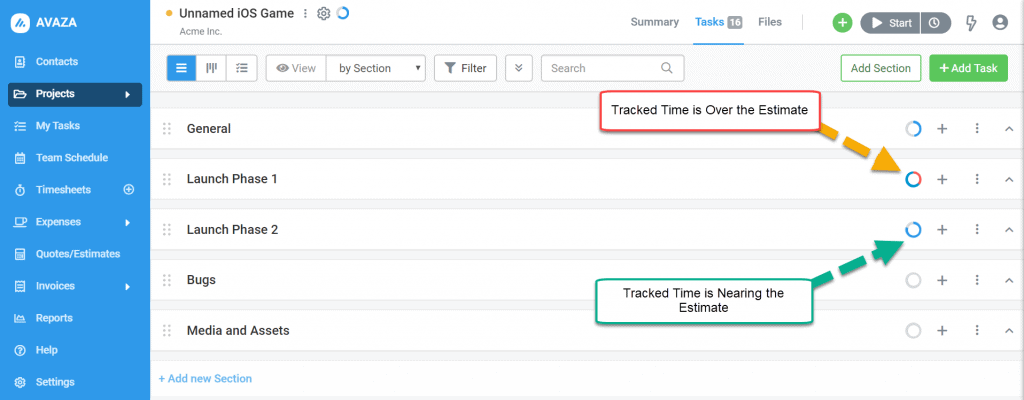Click the Launch Phase 1 progress ring

point(913,179)
